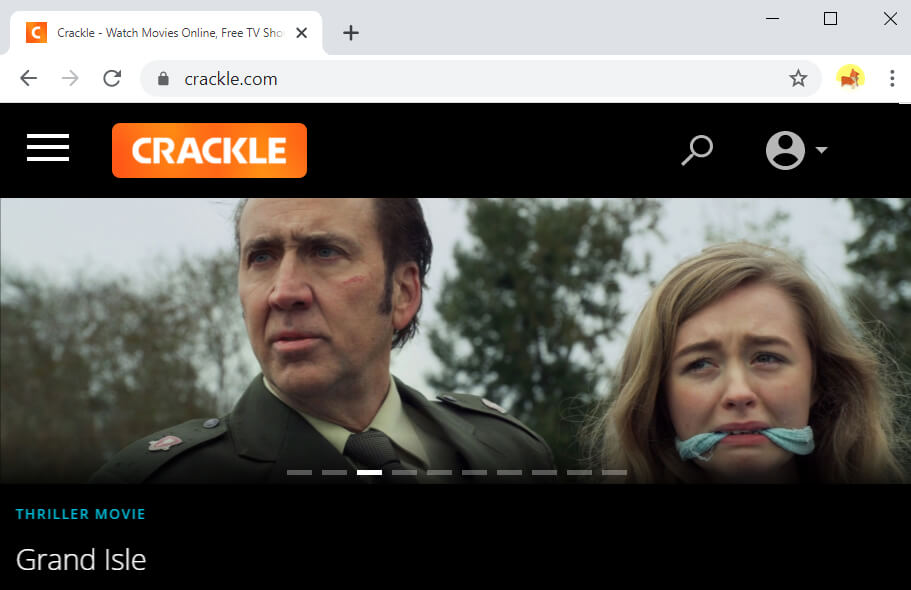The image size is (911, 590).
Task: Click the Crackle favicon in the tab
Action: [x=36, y=33]
